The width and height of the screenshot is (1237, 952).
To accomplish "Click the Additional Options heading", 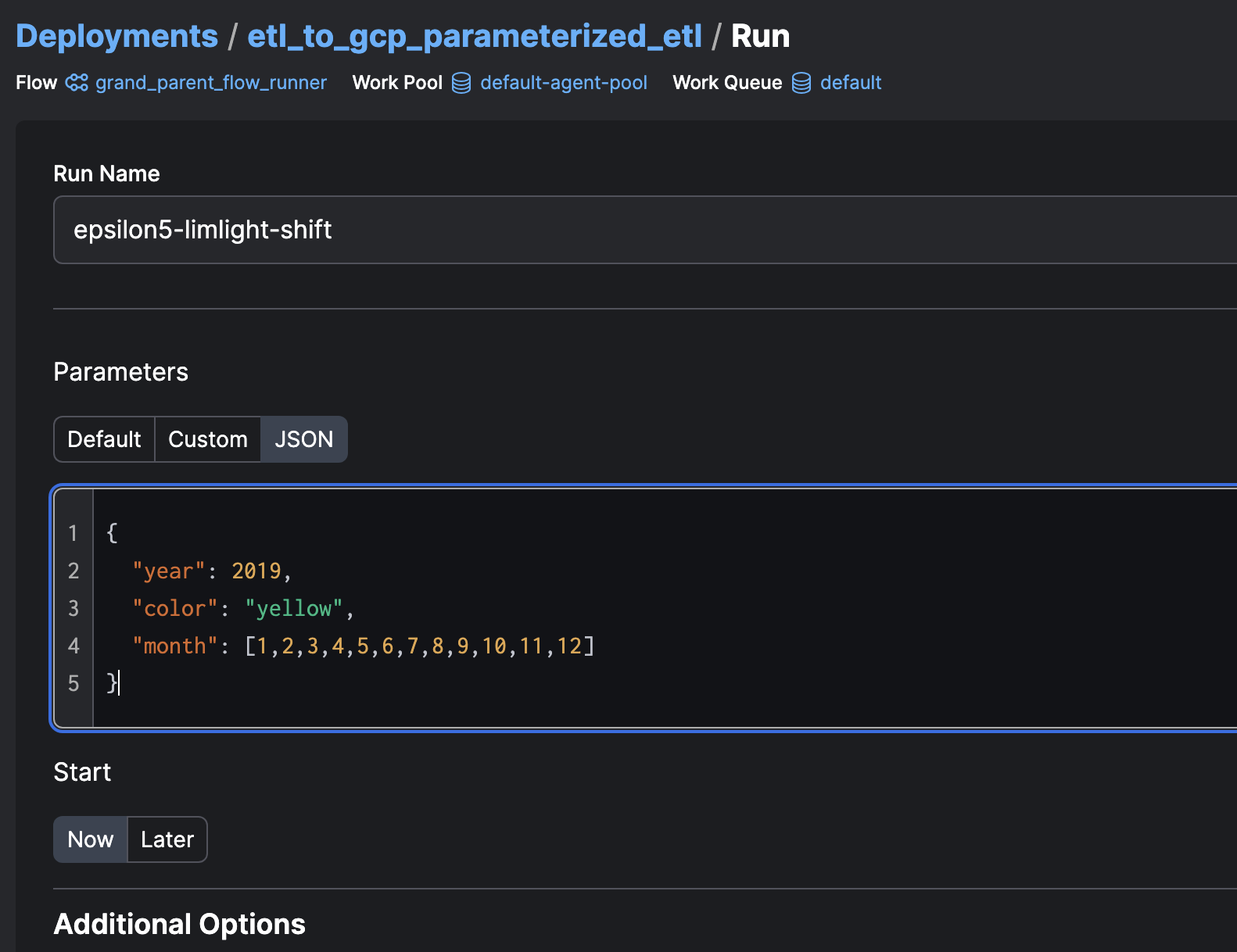I will [180, 924].
